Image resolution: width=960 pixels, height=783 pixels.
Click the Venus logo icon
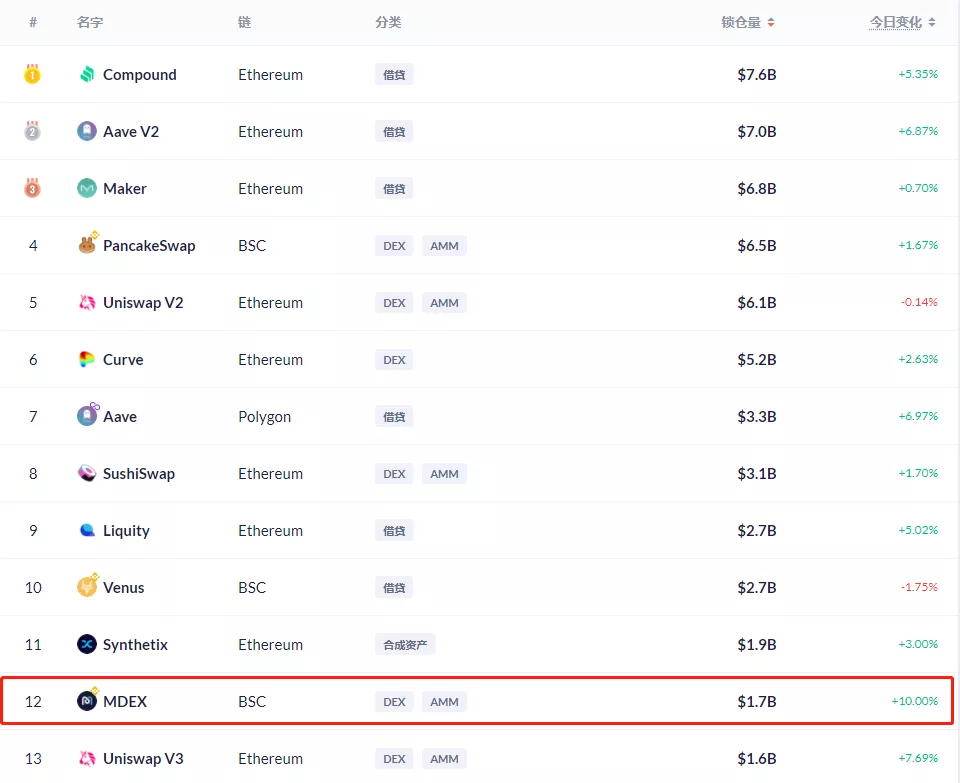pos(87,587)
